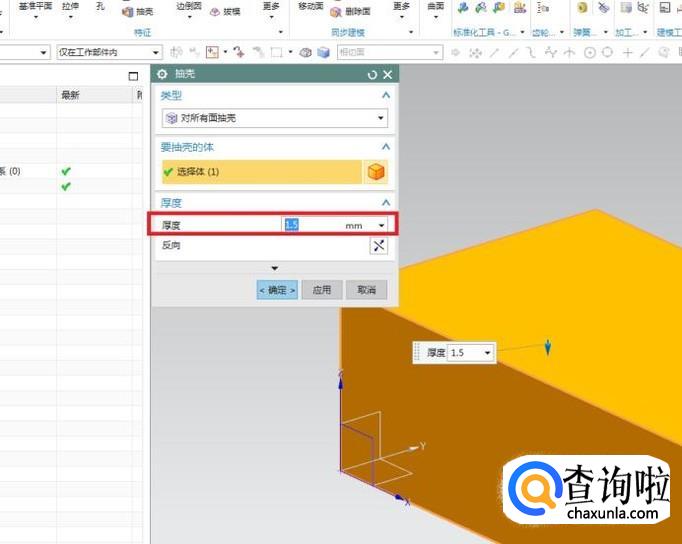Collapse the Type (类型) section
The height and width of the screenshot is (544, 682).
click(385, 95)
